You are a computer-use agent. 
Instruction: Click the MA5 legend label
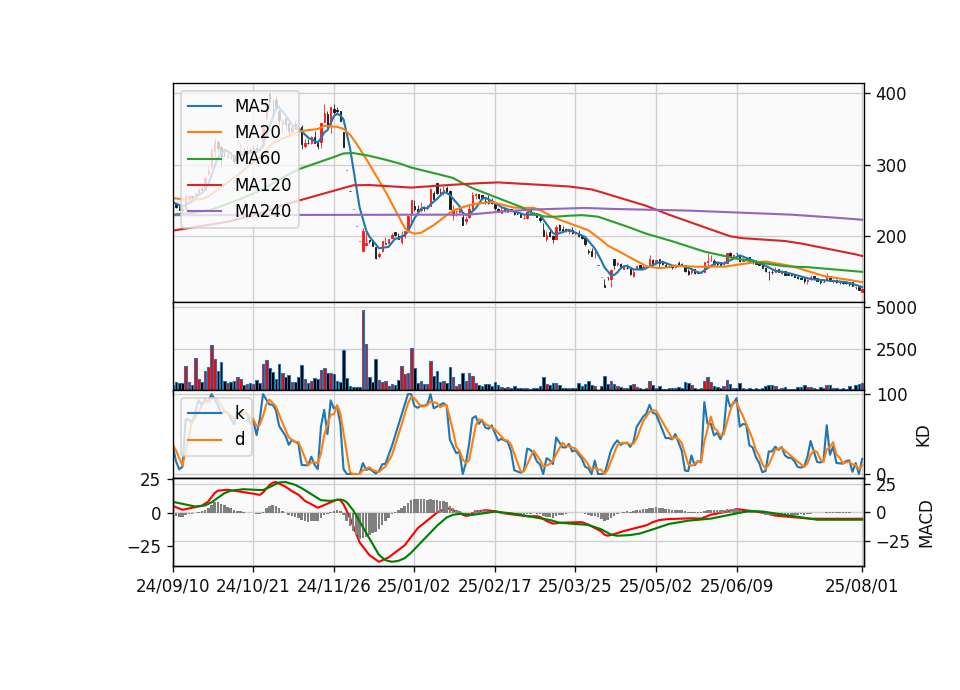tap(252, 106)
